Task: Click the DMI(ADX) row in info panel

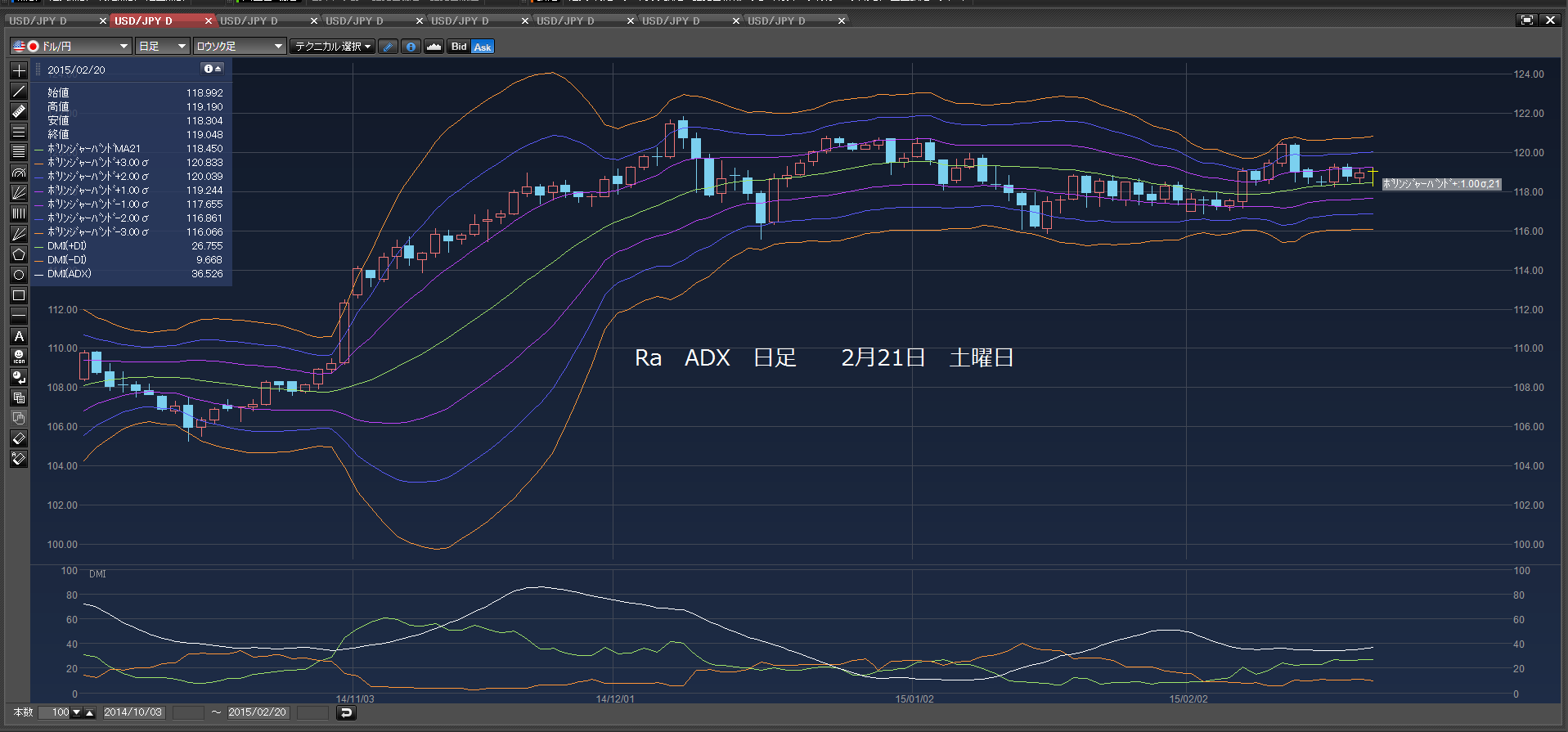Action: coord(131,274)
